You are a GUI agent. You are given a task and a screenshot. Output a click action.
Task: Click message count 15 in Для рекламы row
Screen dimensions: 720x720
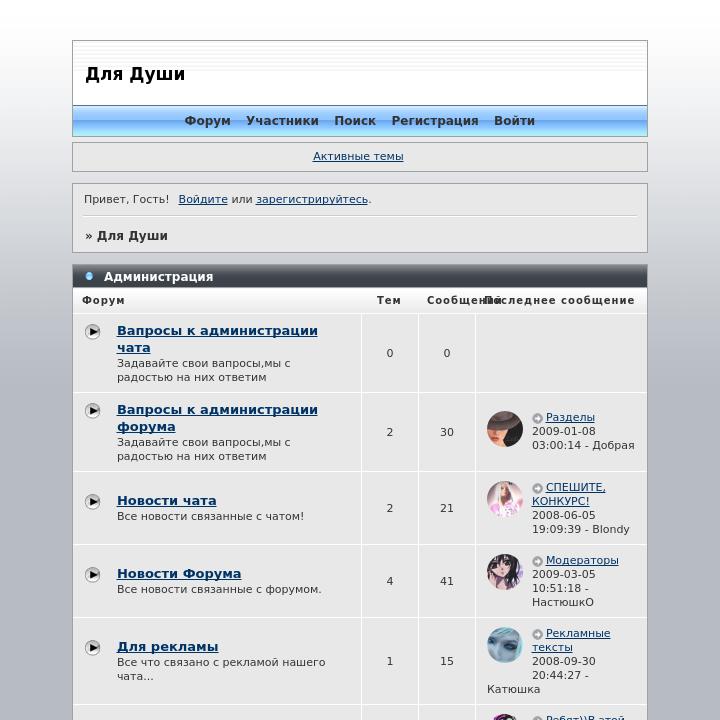(x=447, y=661)
